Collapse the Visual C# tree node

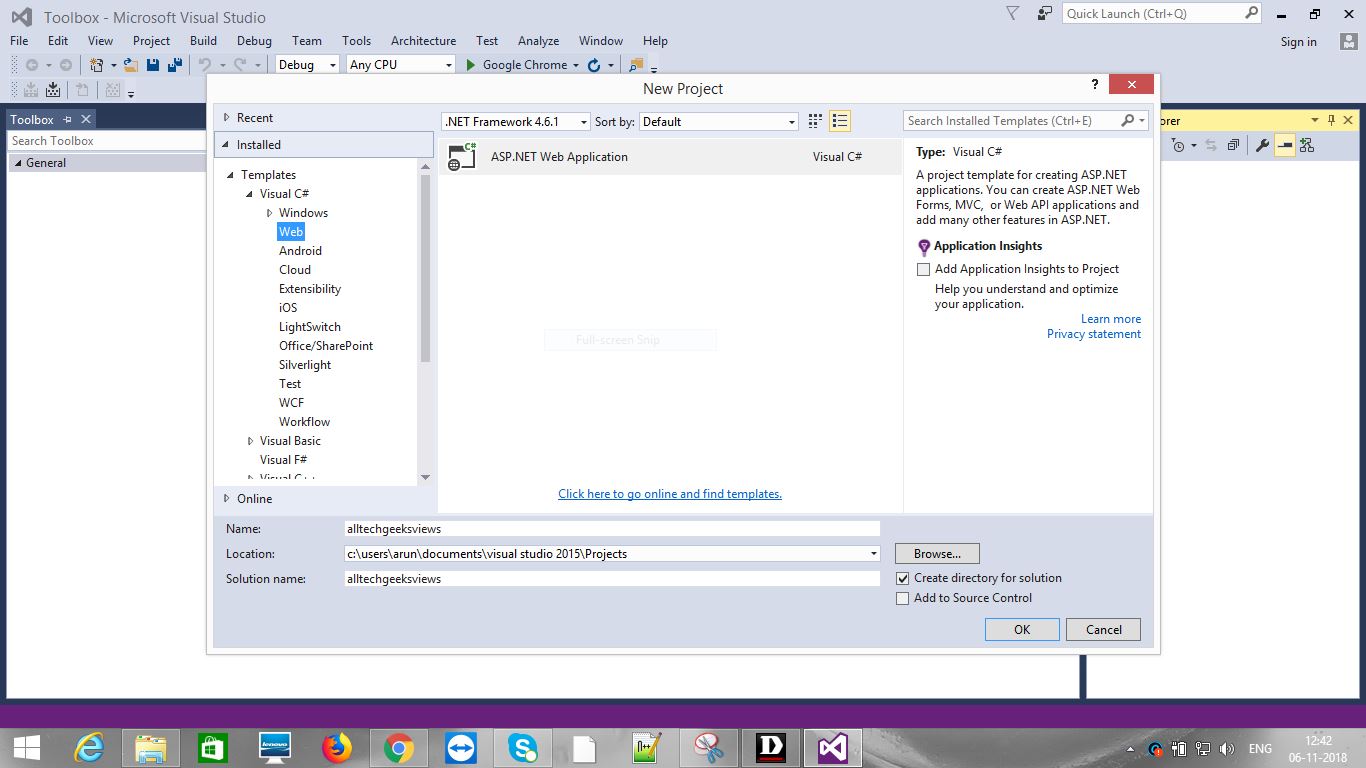251,193
